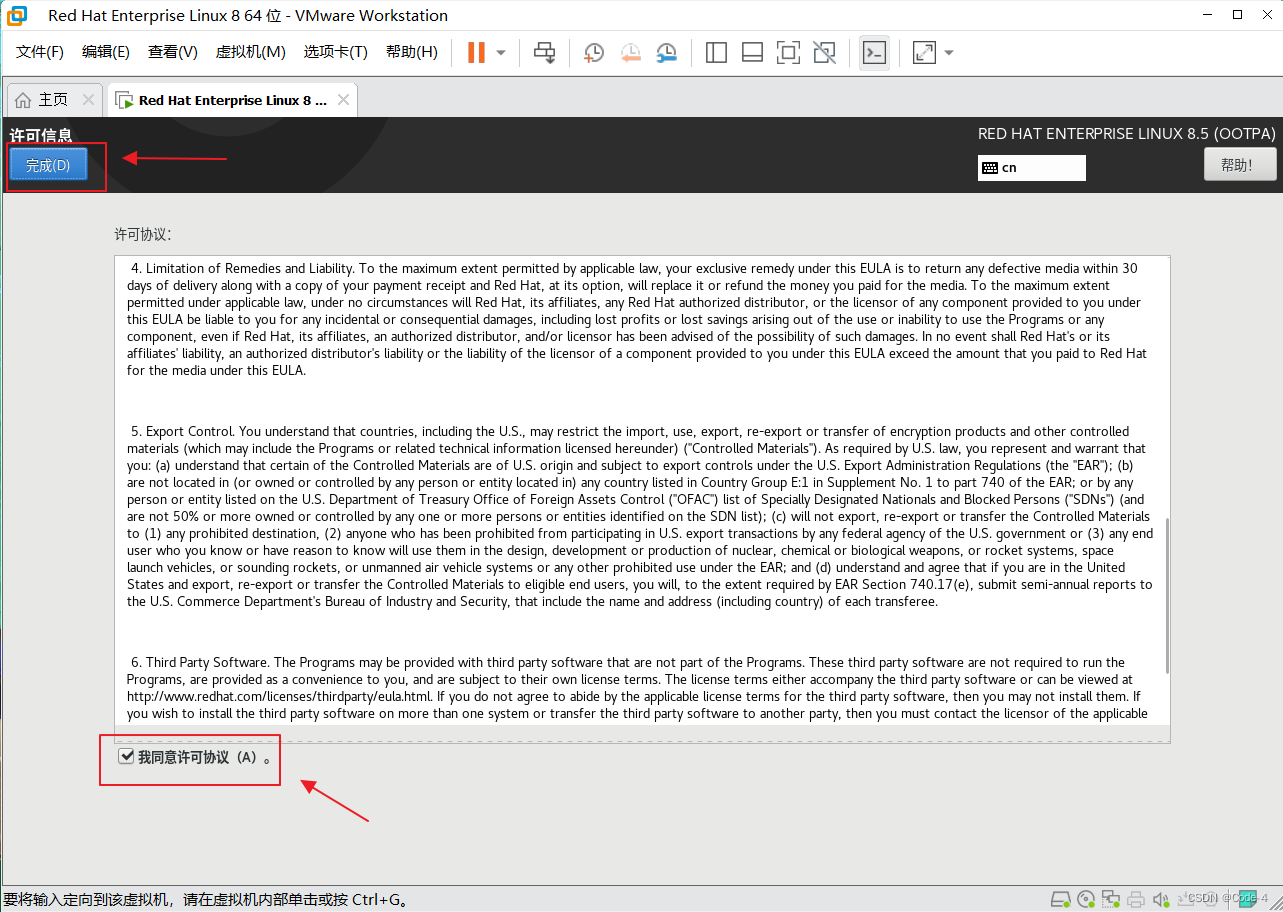Open the 文件(F) menu
Screen dimensions: 1283x912
[x=40, y=52]
